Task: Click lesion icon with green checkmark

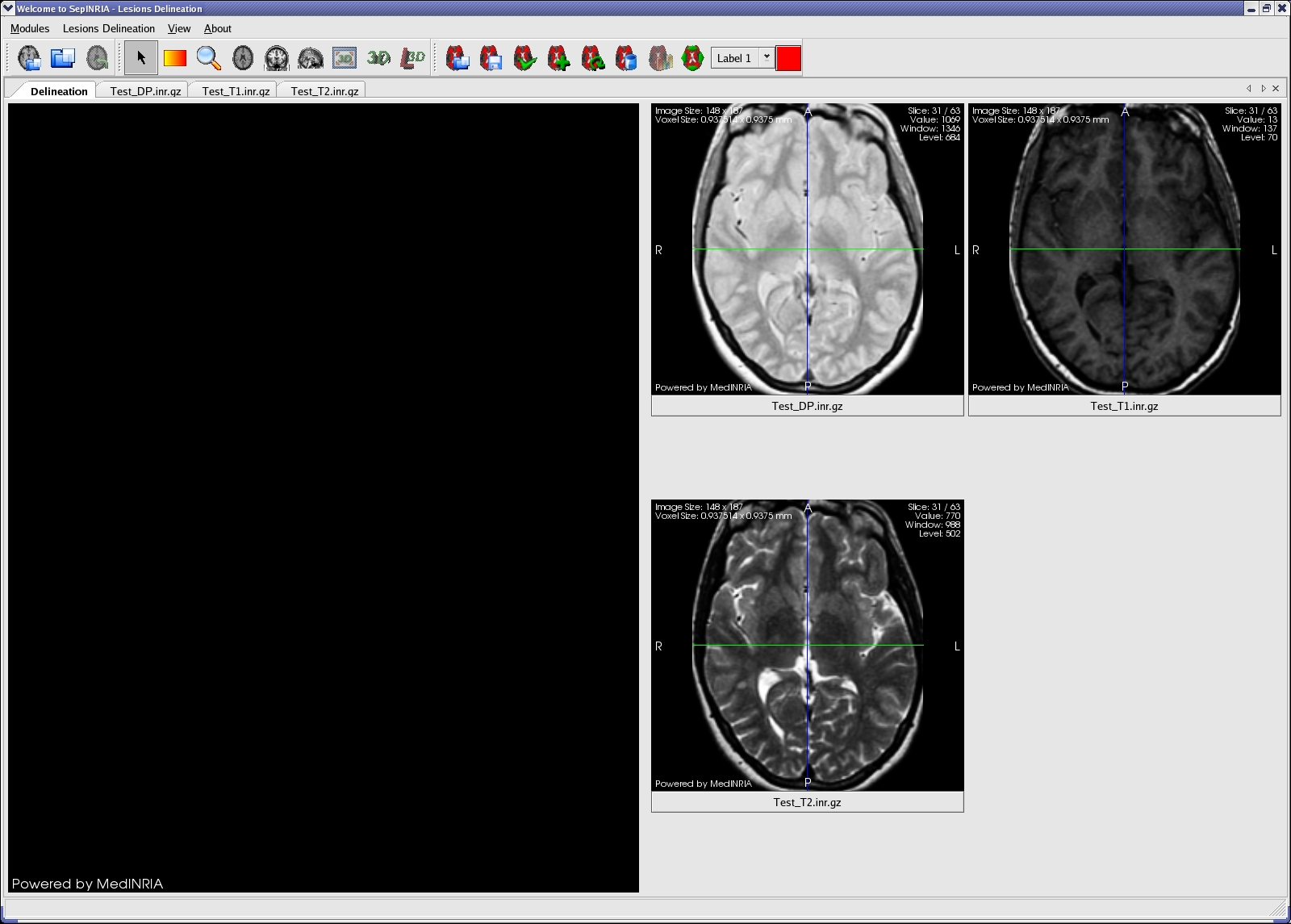Action: coord(525,58)
